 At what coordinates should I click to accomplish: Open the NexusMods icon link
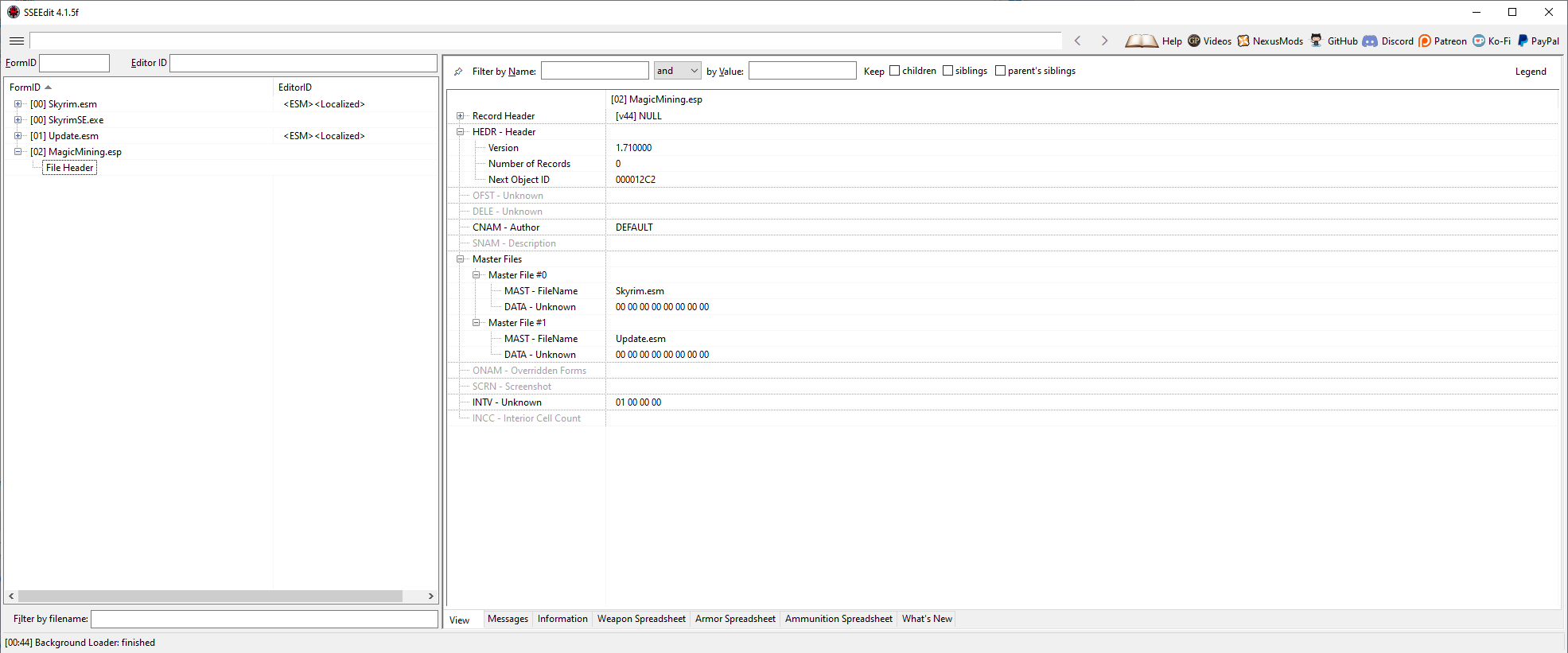[1243, 41]
